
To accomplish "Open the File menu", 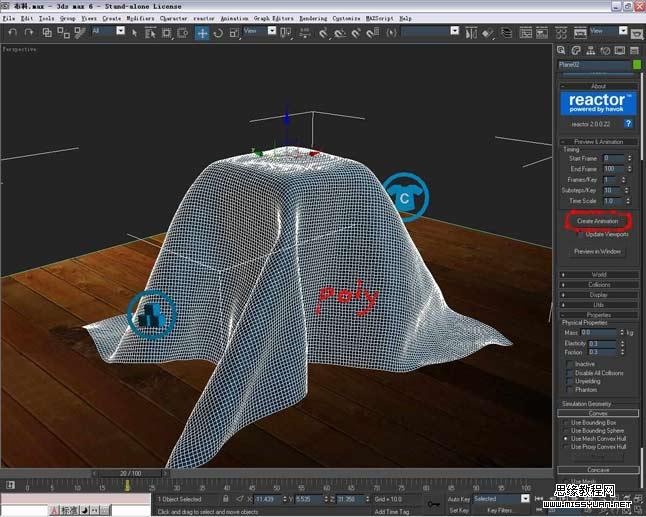I will pos(8,19).
